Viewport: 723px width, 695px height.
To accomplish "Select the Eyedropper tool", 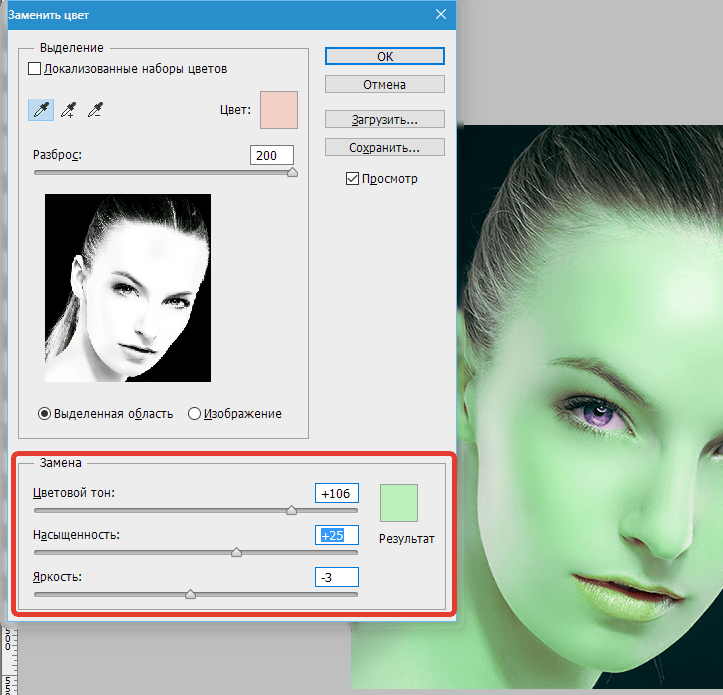I will [x=41, y=110].
